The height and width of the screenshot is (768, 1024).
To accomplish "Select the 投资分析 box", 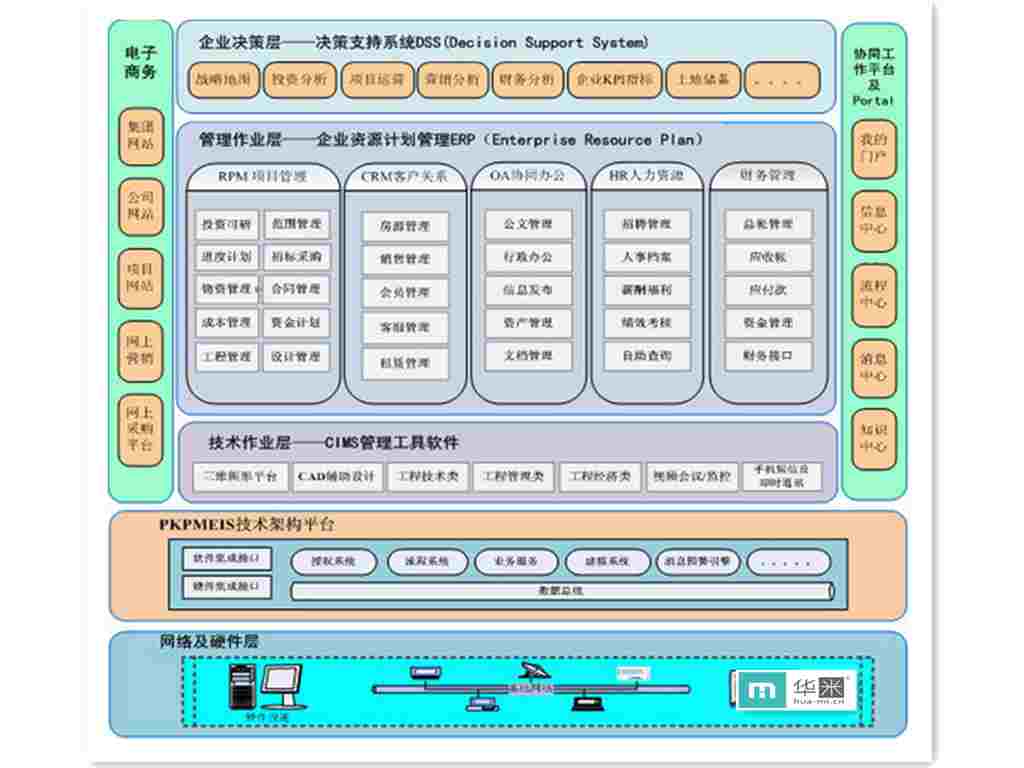I will point(300,80).
